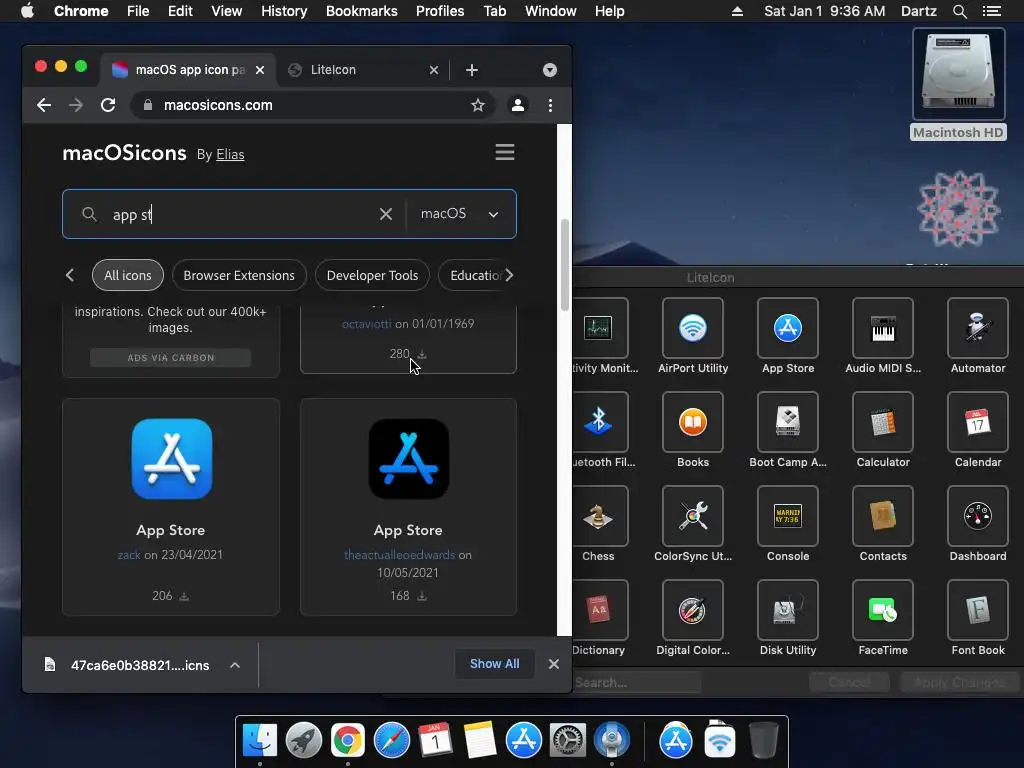Open Spotlight search in menu bar
This screenshot has width=1024, height=768.
pyautogui.click(x=959, y=11)
